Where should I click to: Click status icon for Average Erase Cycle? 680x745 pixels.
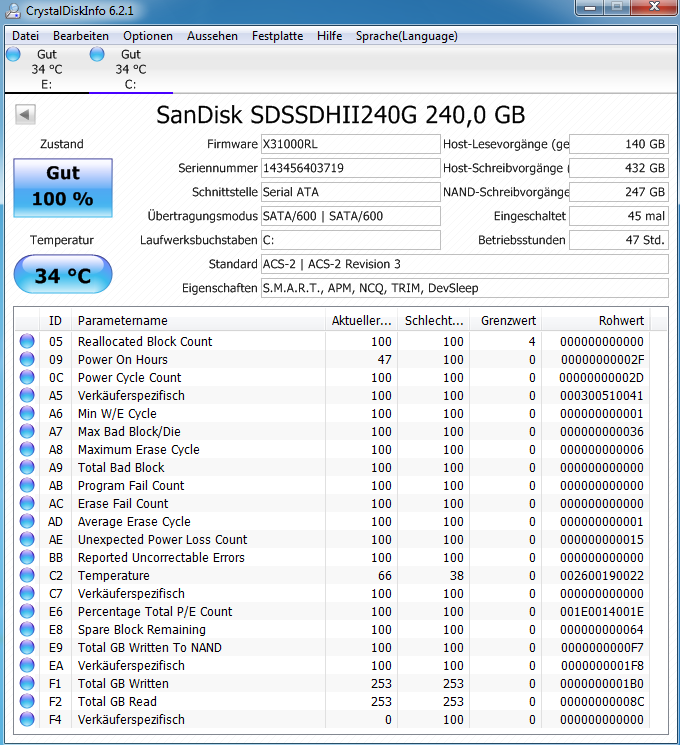pyautogui.click(x=27, y=522)
